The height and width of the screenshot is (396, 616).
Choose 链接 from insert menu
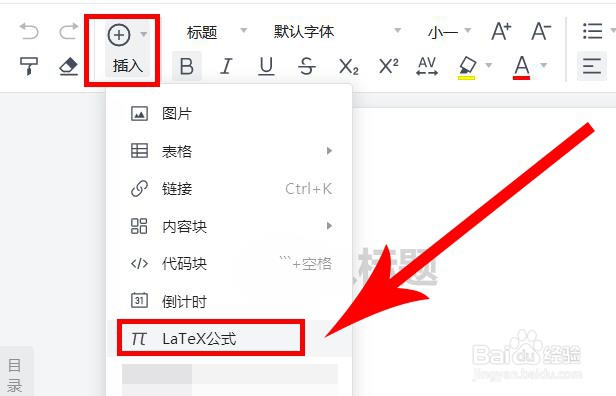(229, 189)
